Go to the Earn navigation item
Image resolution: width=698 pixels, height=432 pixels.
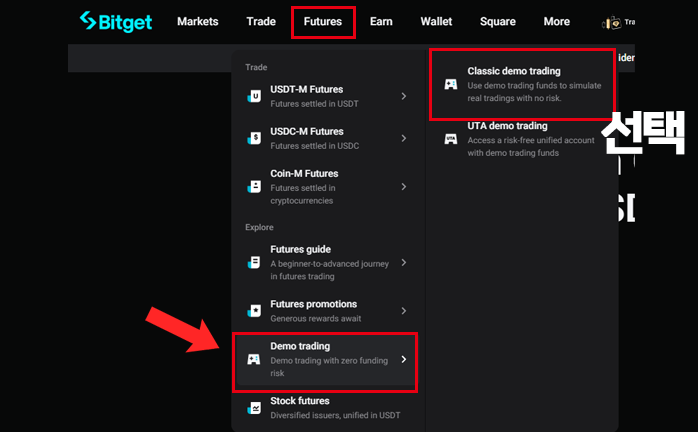coord(381,22)
